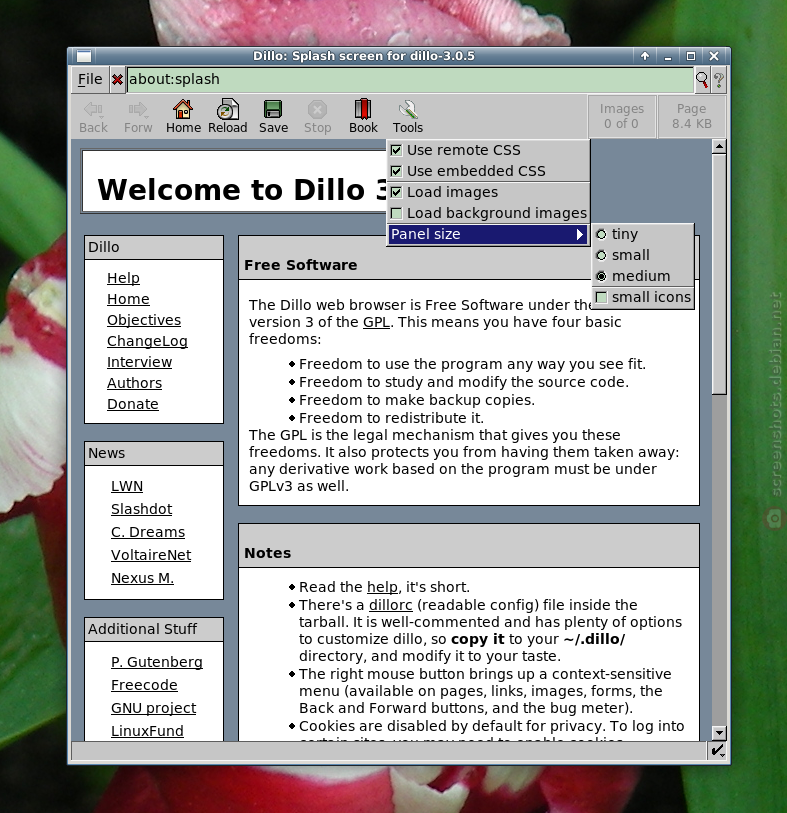Open the Interview link
787x813 pixels.
pos(139,362)
